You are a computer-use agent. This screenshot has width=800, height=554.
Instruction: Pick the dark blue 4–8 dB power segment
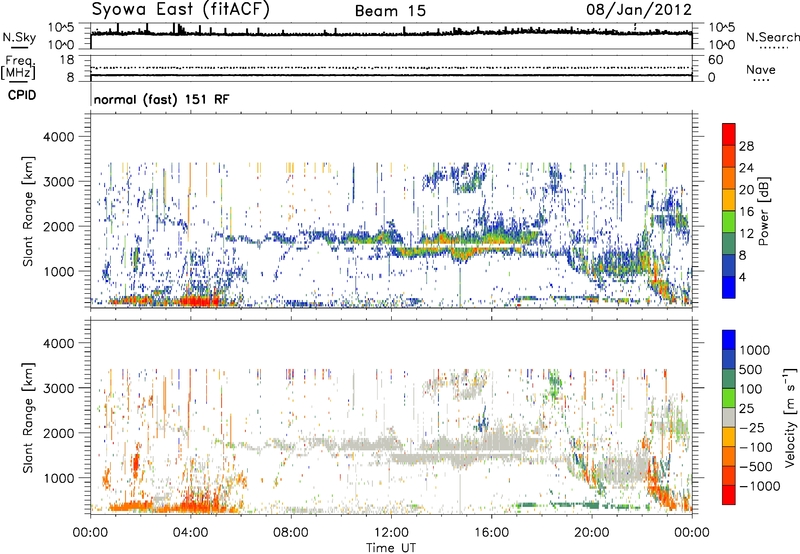(729, 265)
